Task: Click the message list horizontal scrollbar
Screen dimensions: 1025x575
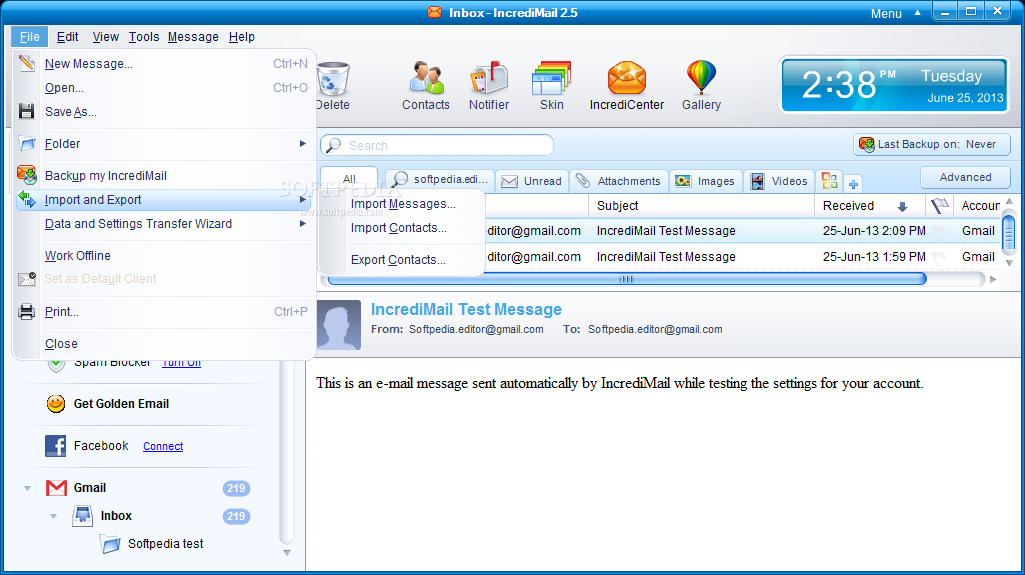Action: (626, 279)
